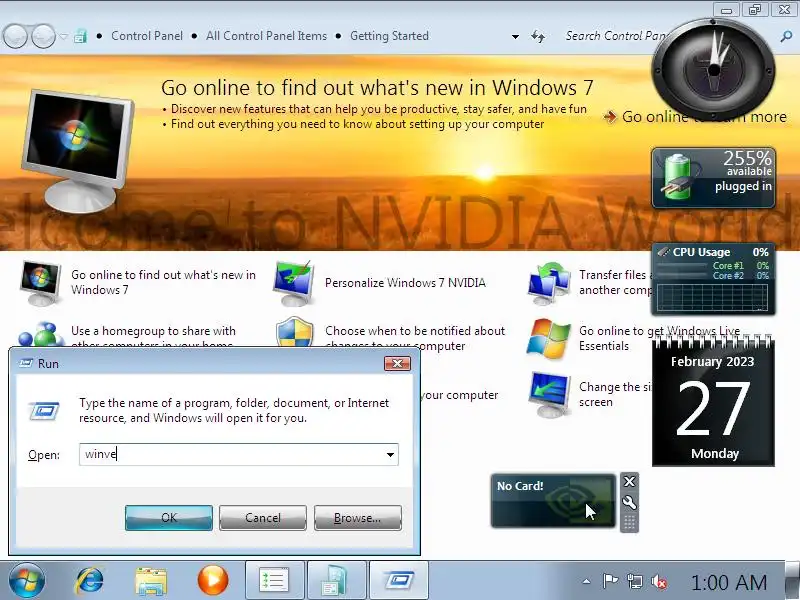
Task: Close the NVIDIA No Card gadget
Action: coord(630,482)
